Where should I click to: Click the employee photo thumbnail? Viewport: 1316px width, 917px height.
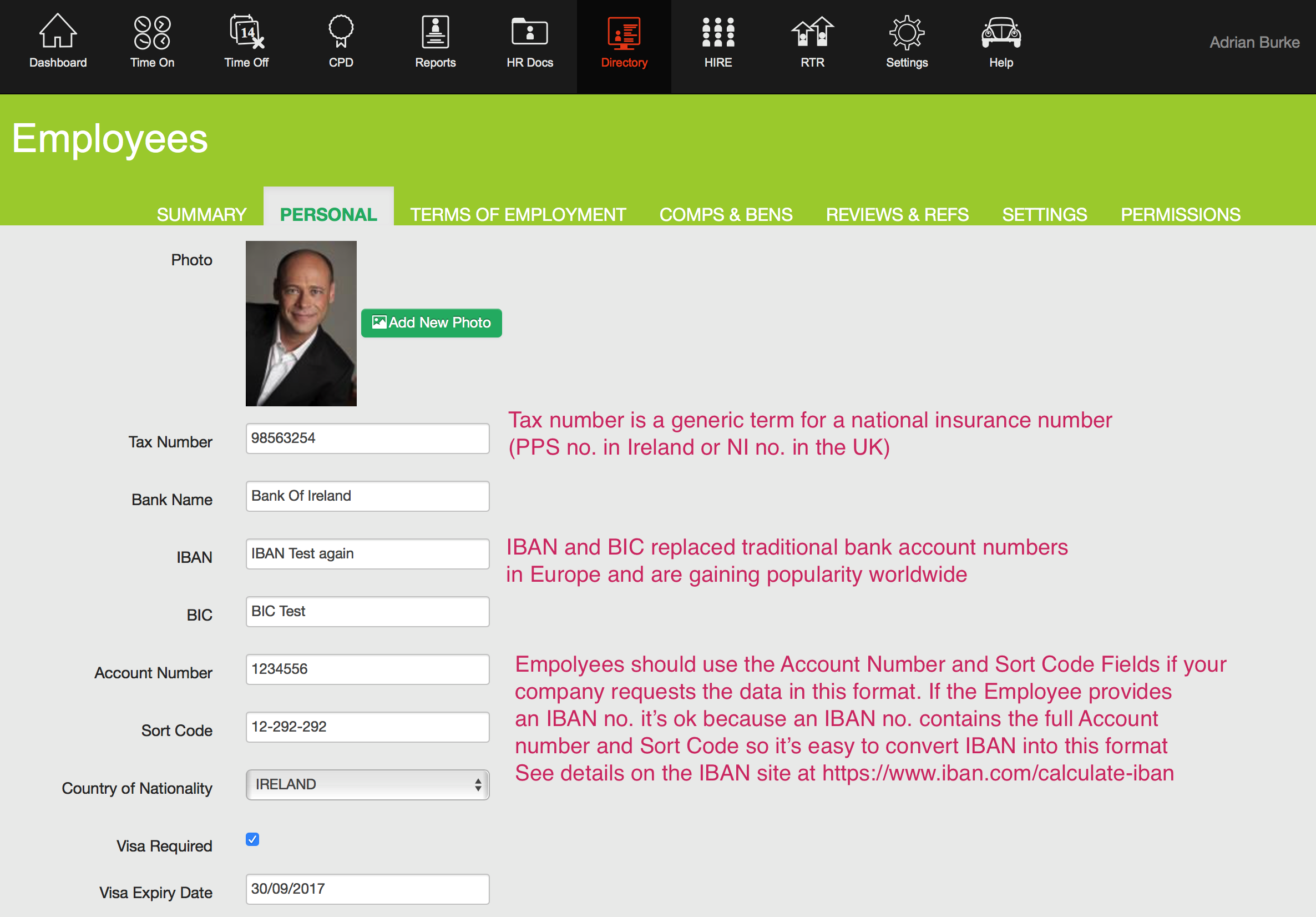[x=301, y=324]
